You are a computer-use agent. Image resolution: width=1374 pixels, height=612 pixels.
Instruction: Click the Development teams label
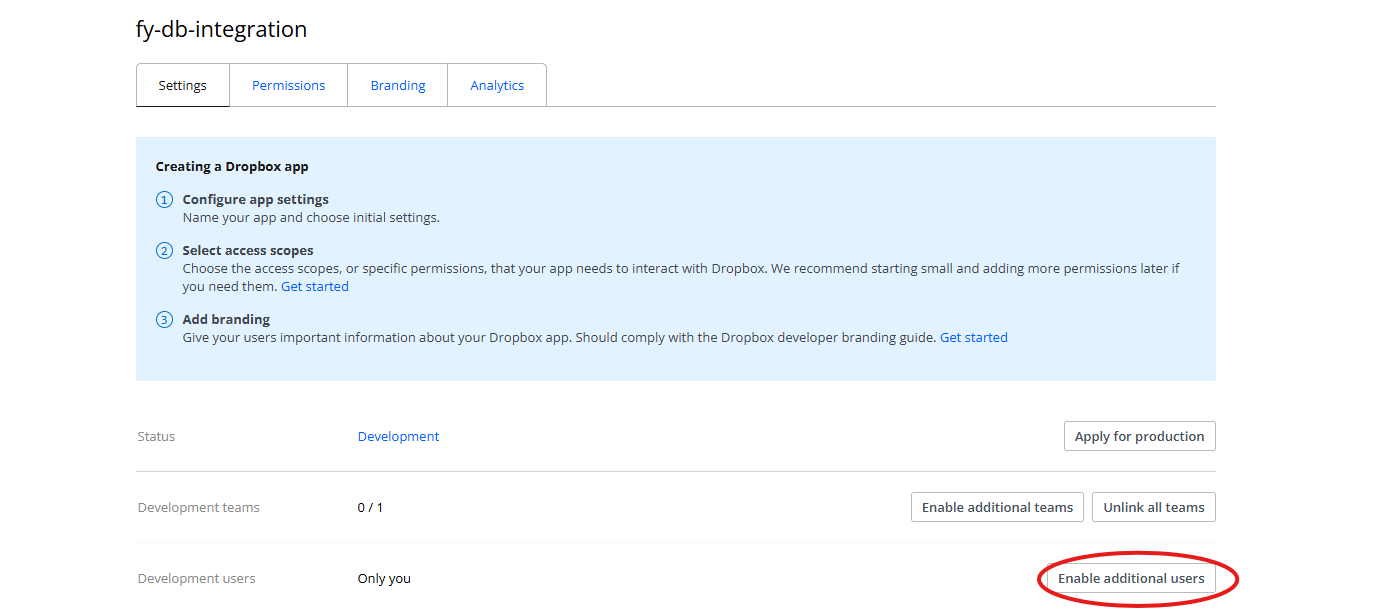tap(198, 507)
